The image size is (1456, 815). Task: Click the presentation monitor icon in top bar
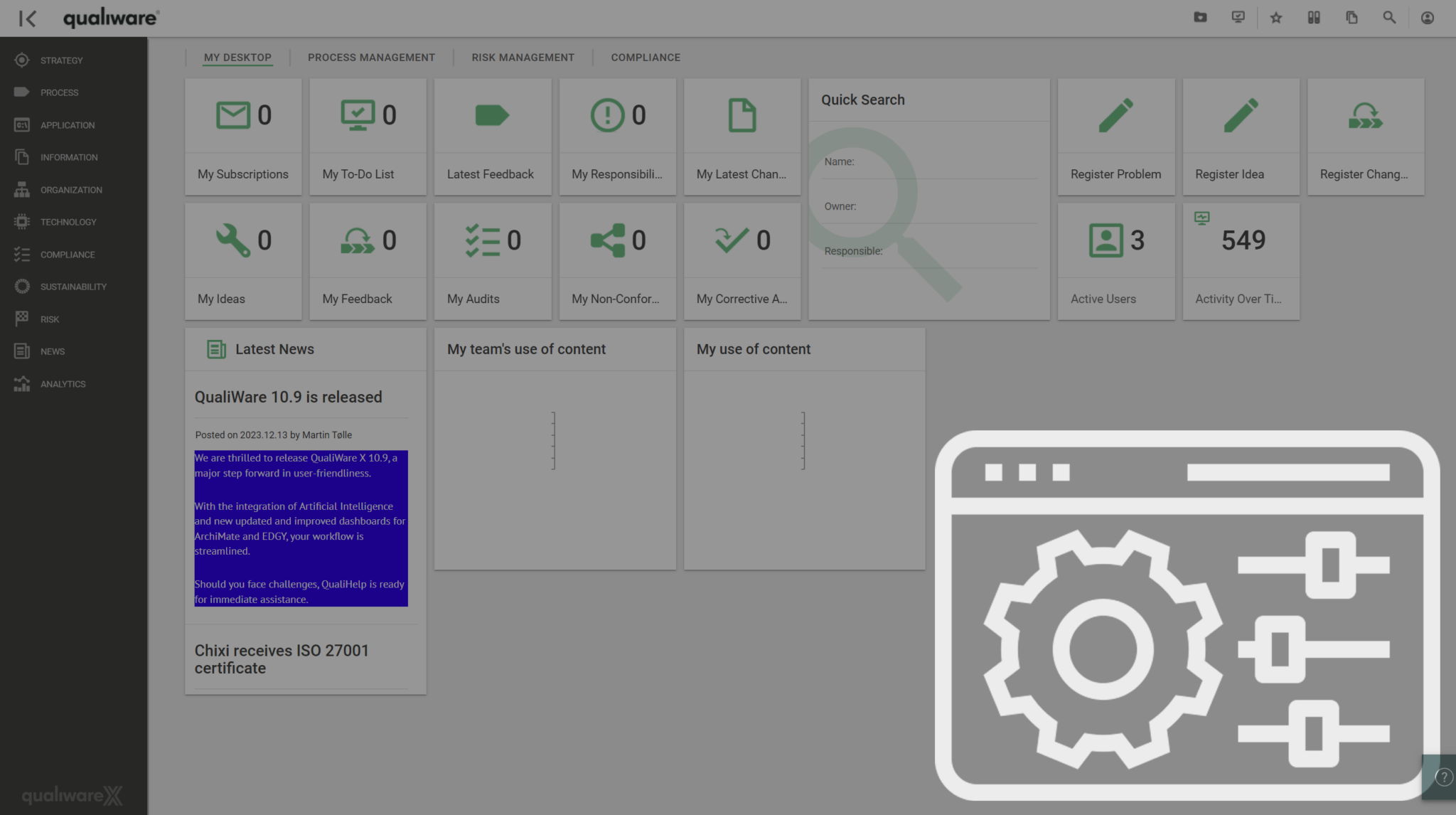1238,18
